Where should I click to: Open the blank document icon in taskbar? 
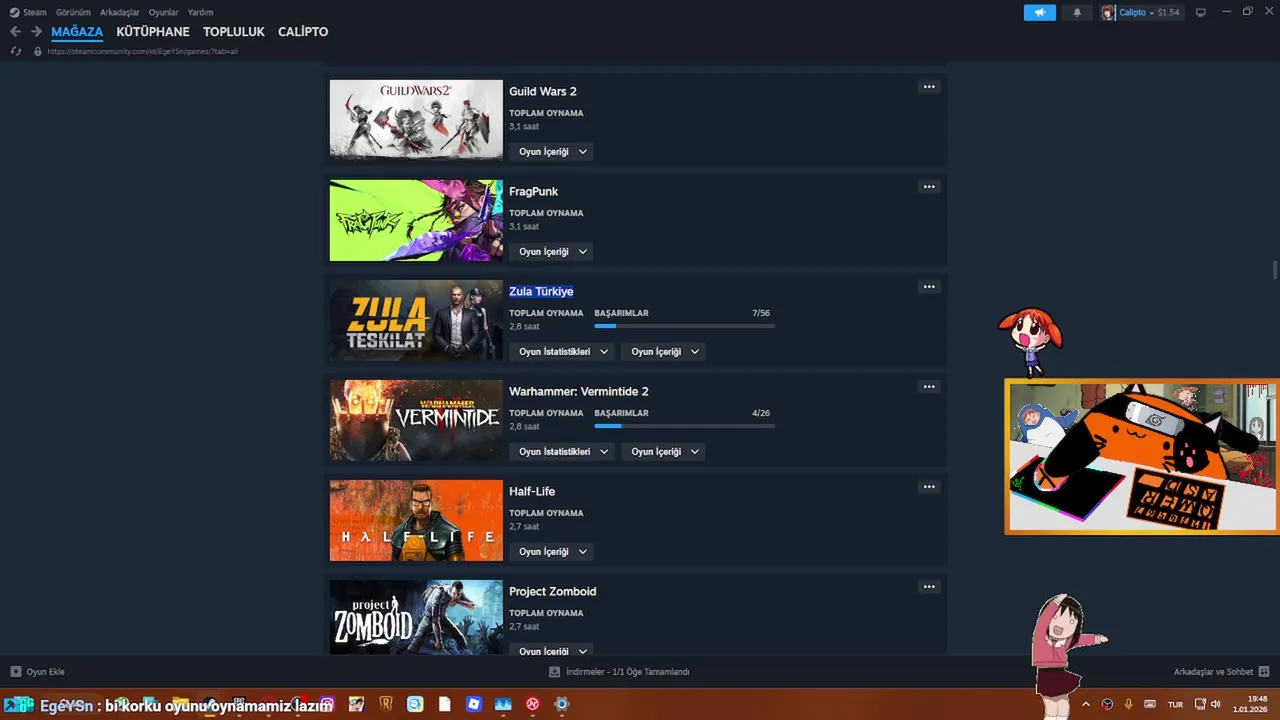tap(445, 704)
